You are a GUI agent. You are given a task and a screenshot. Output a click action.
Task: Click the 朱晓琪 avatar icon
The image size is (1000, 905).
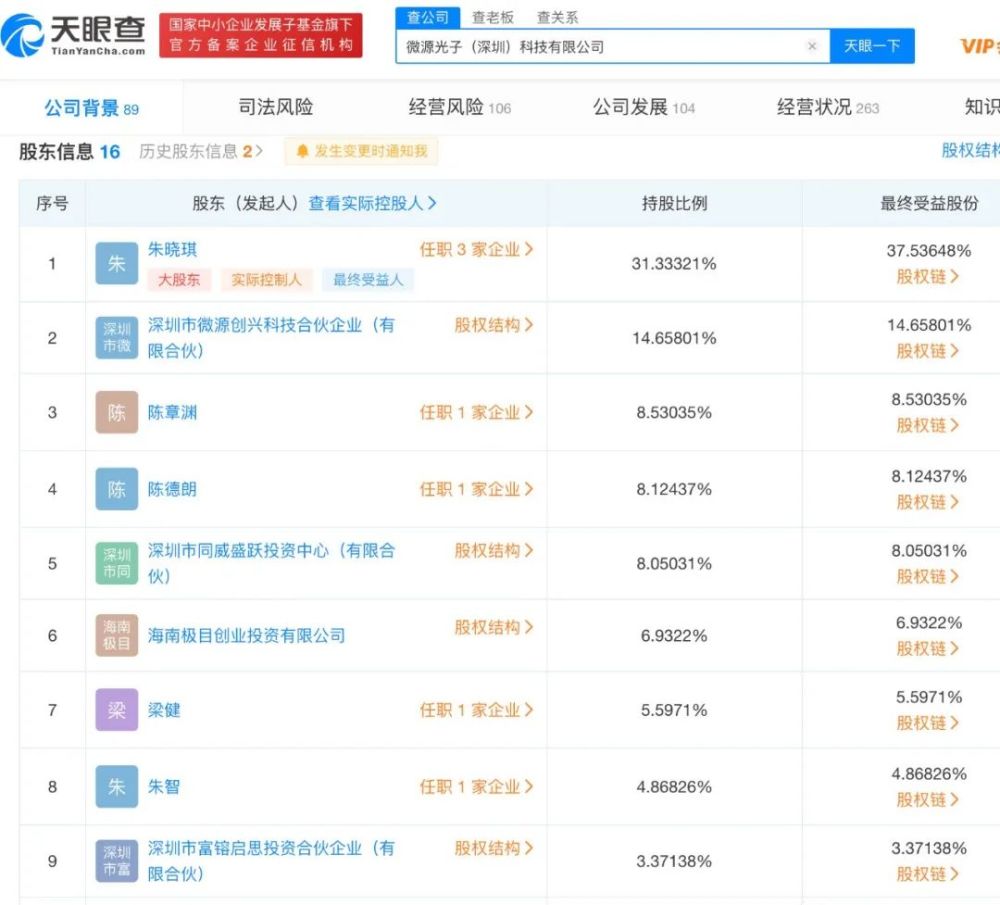click(x=117, y=263)
